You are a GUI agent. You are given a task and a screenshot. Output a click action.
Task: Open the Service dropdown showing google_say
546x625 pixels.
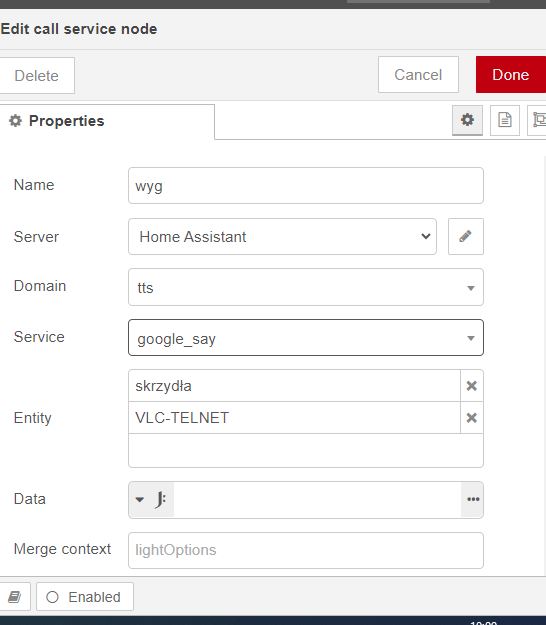click(306, 338)
